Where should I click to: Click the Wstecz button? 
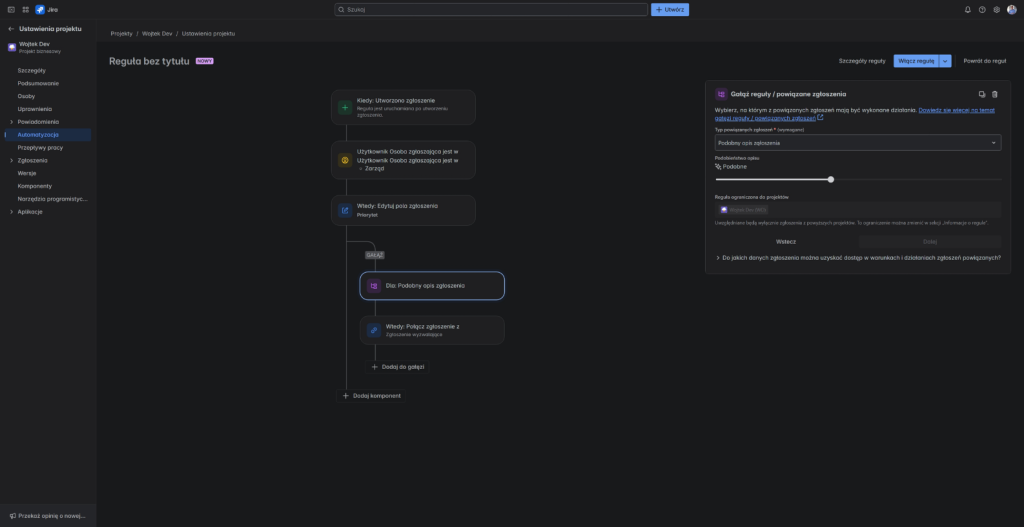[786, 242]
